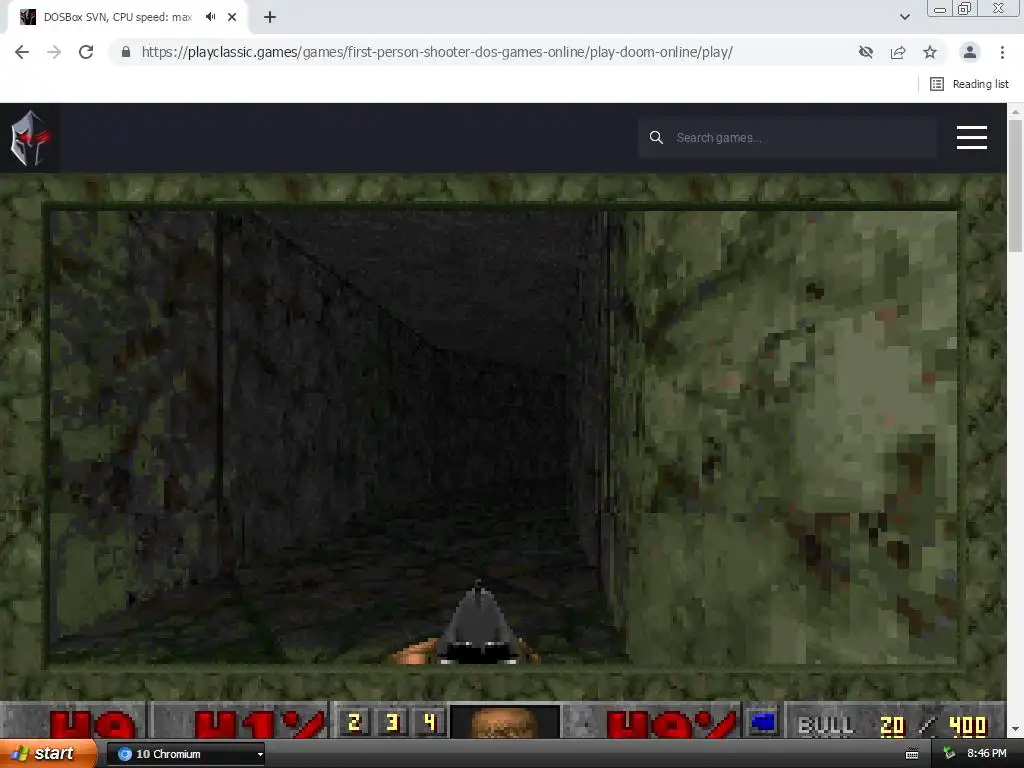This screenshot has height=768, width=1024.
Task: Click the green system tray icon
Action: click(x=950, y=754)
